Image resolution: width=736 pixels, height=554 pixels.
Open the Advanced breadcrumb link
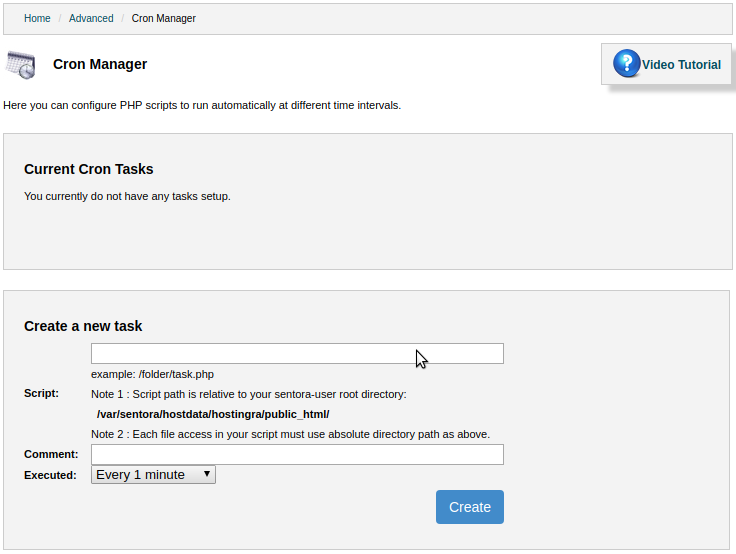click(x=91, y=18)
